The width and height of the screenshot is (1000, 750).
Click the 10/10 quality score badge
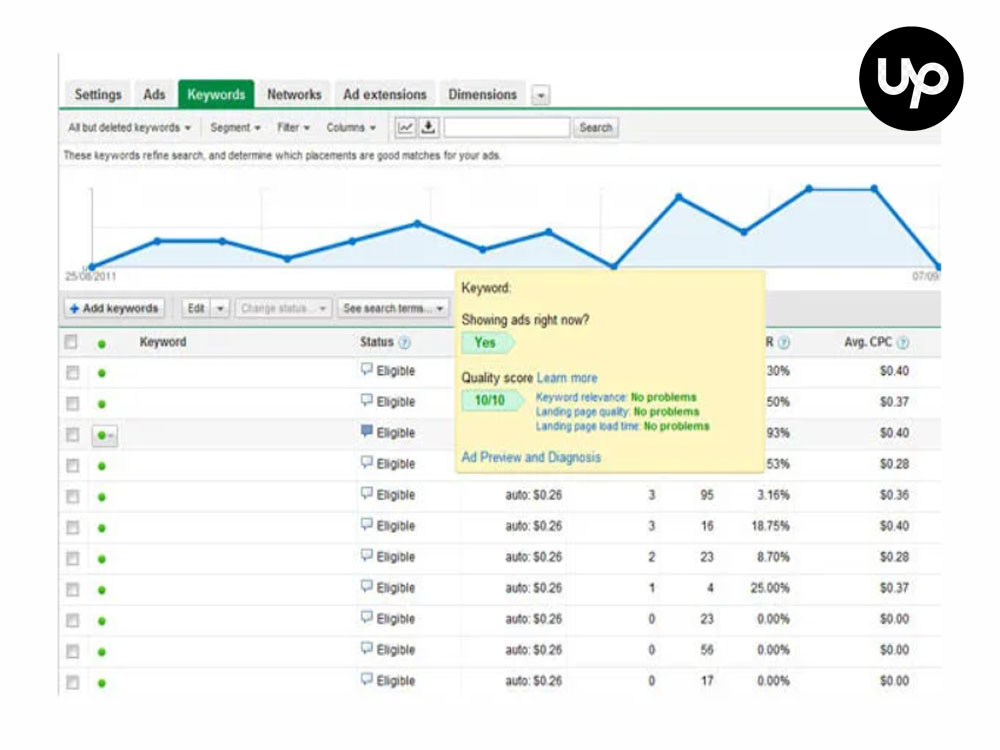coord(491,401)
